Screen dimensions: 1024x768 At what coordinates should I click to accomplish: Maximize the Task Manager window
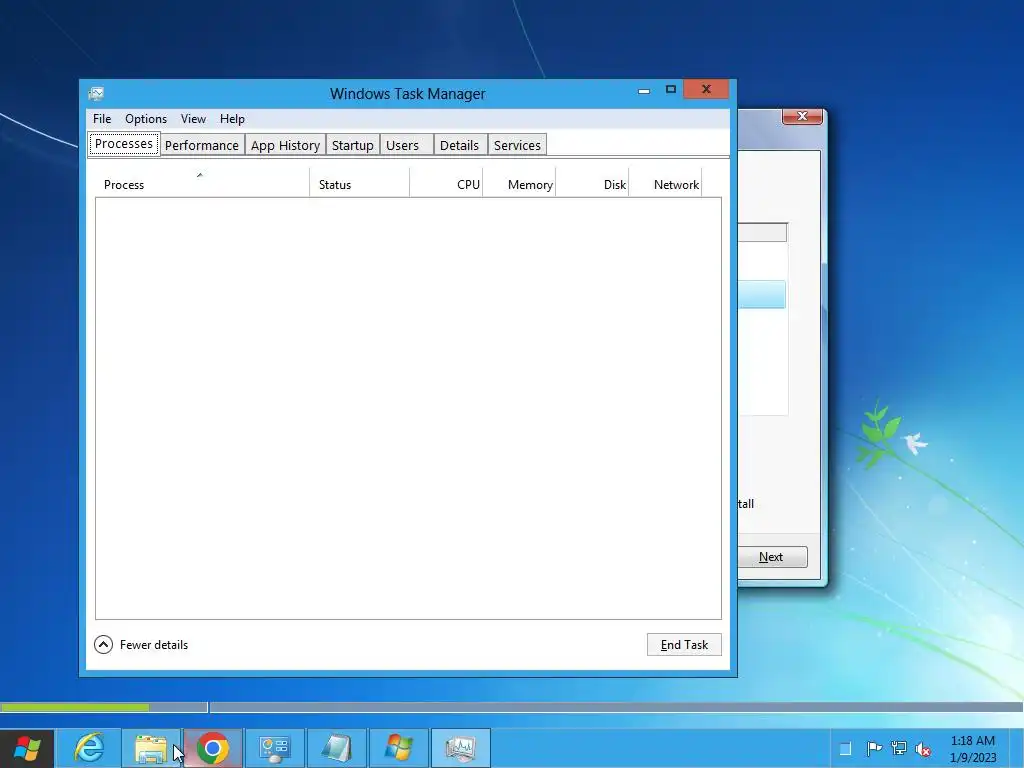(x=671, y=89)
